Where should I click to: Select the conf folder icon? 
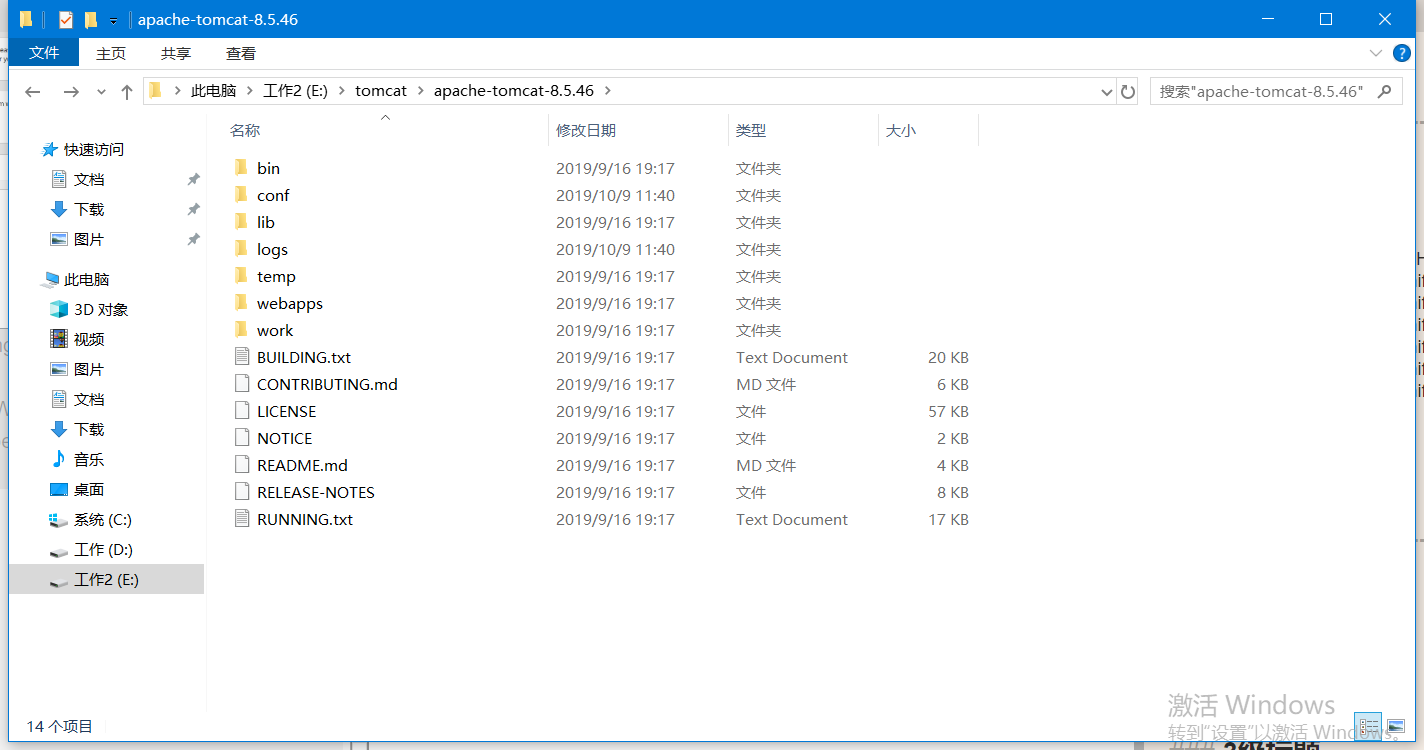[x=240, y=195]
